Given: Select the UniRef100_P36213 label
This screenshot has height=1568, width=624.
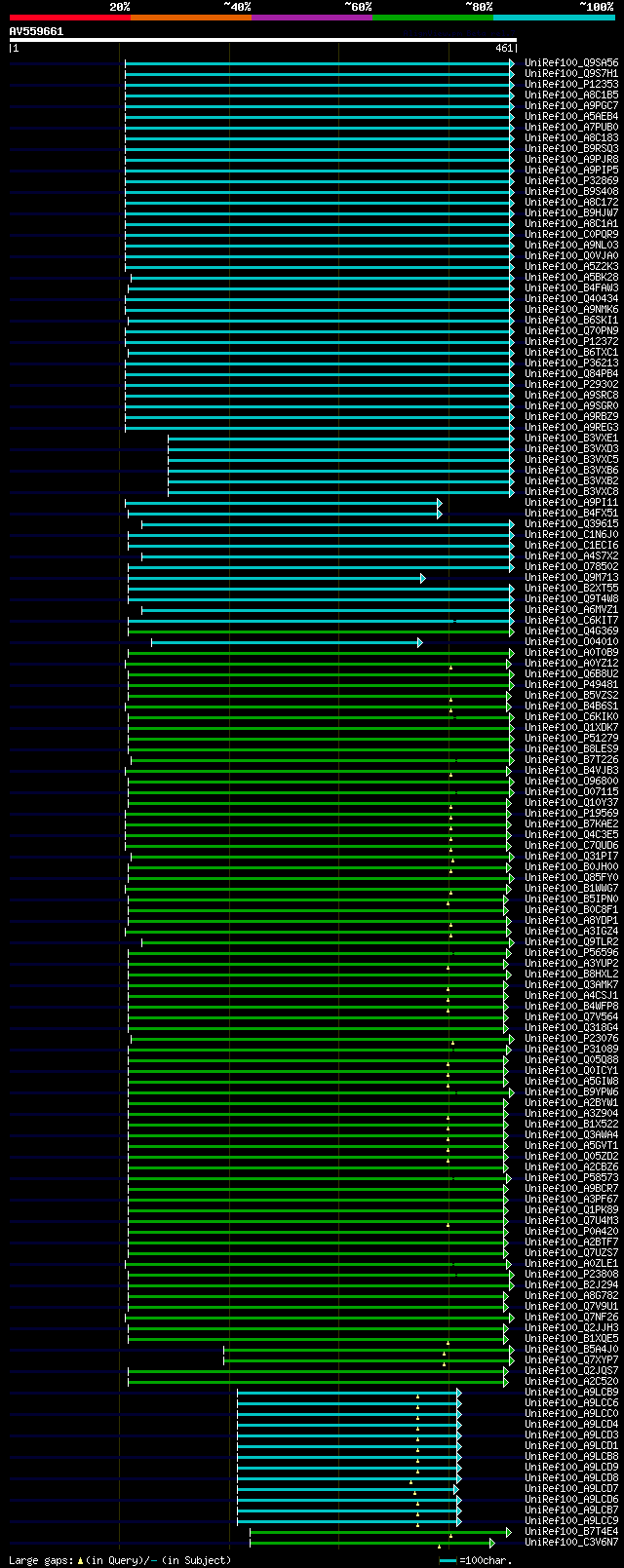Looking at the screenshot, I should 571,363.
